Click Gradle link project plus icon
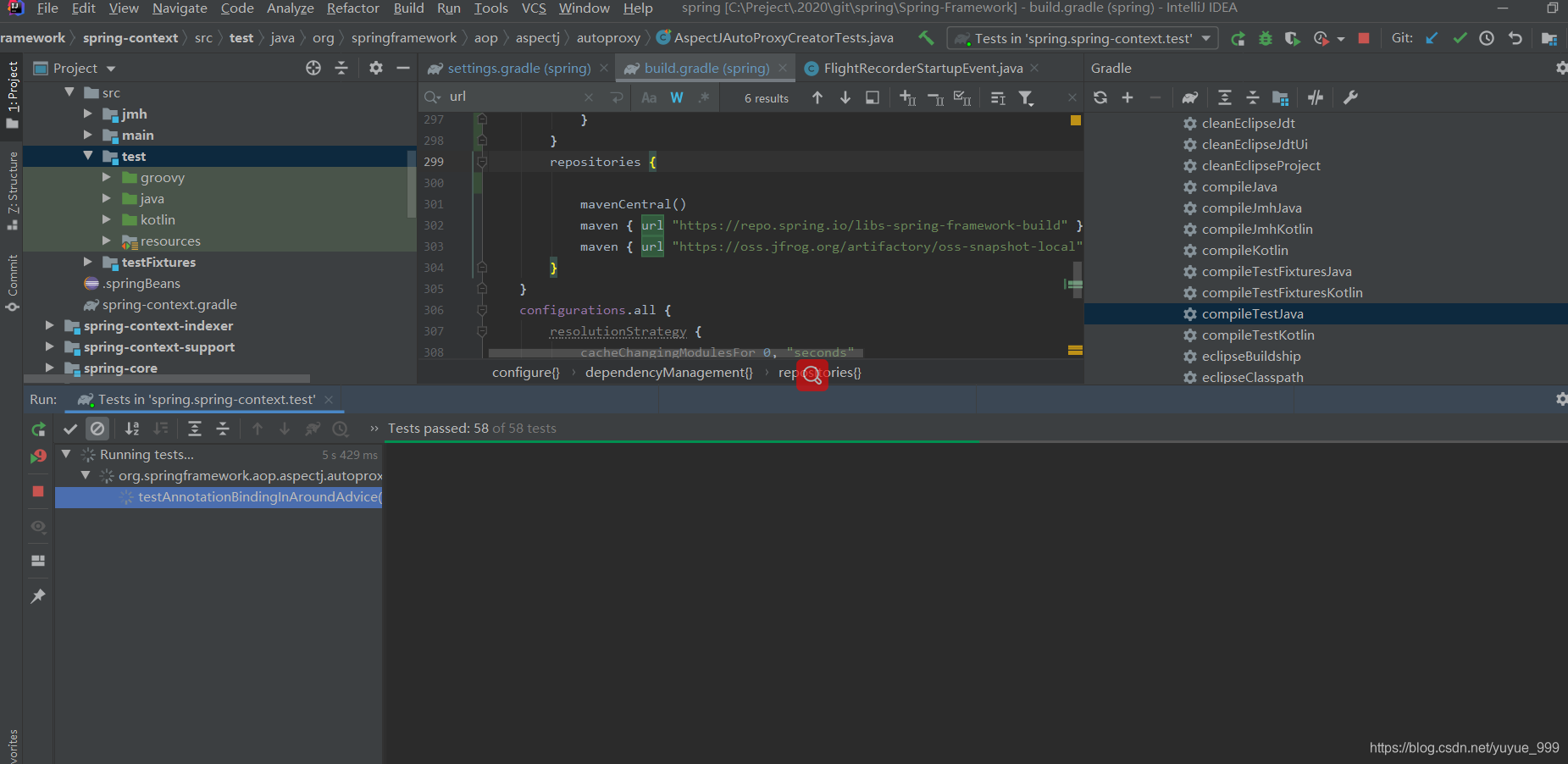The height and width of the screenshot is (764, 1568). [1128, 97]
